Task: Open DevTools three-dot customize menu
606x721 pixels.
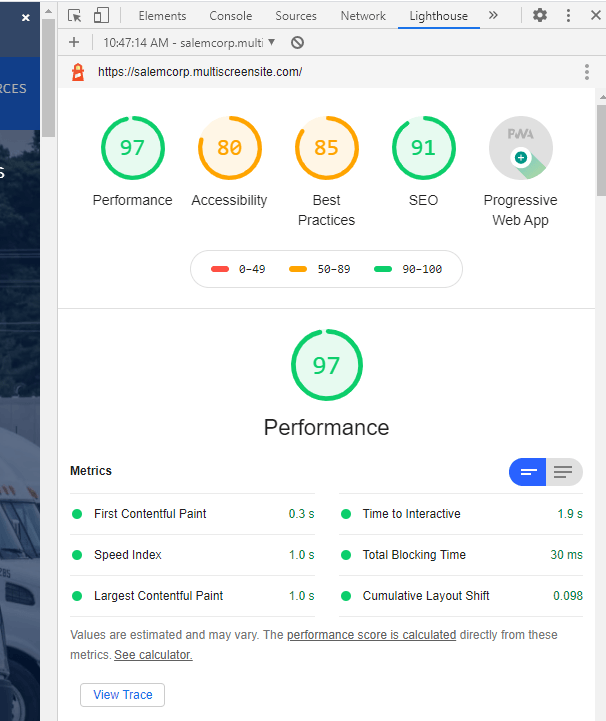Action: [x=568, y=16]
